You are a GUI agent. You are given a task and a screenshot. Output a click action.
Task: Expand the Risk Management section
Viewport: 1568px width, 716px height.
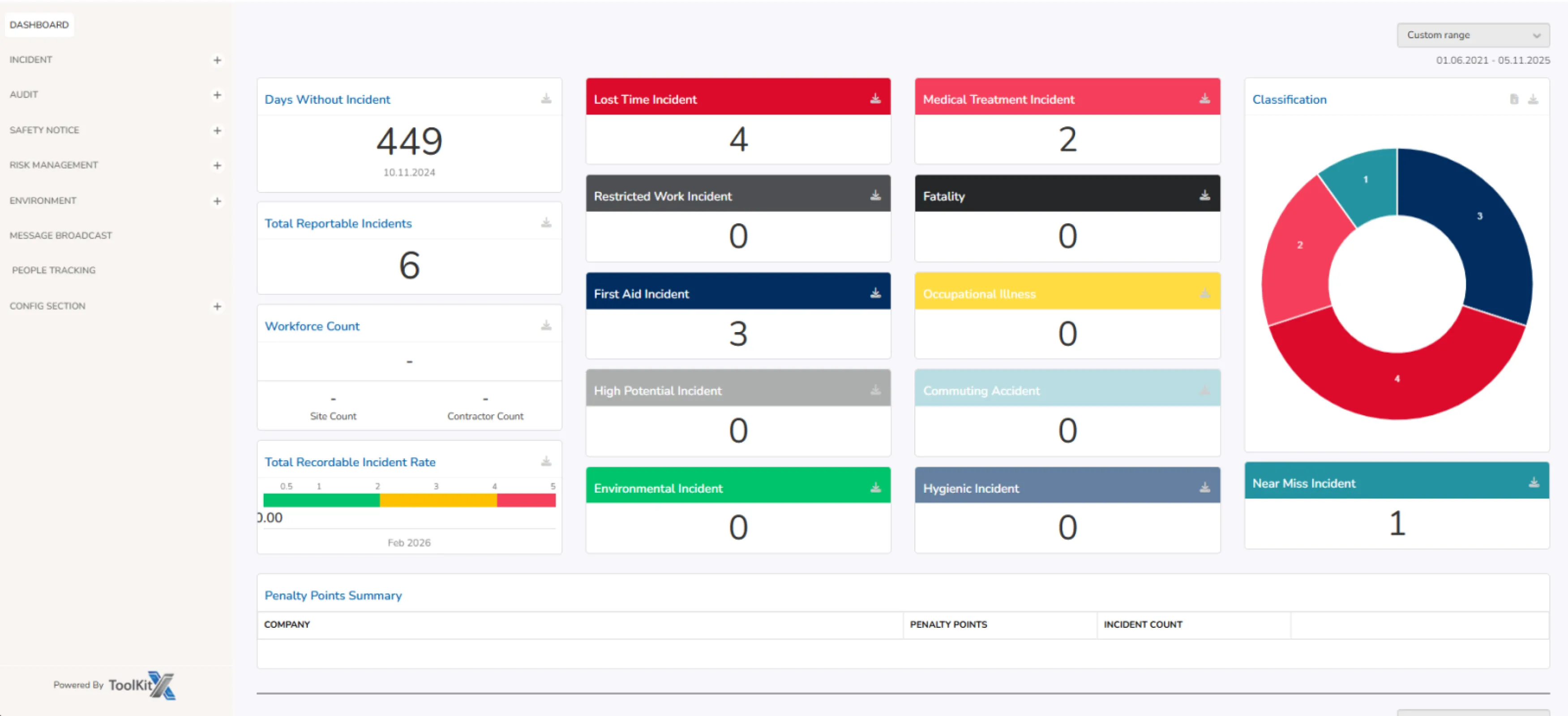[x=217, y=165]
